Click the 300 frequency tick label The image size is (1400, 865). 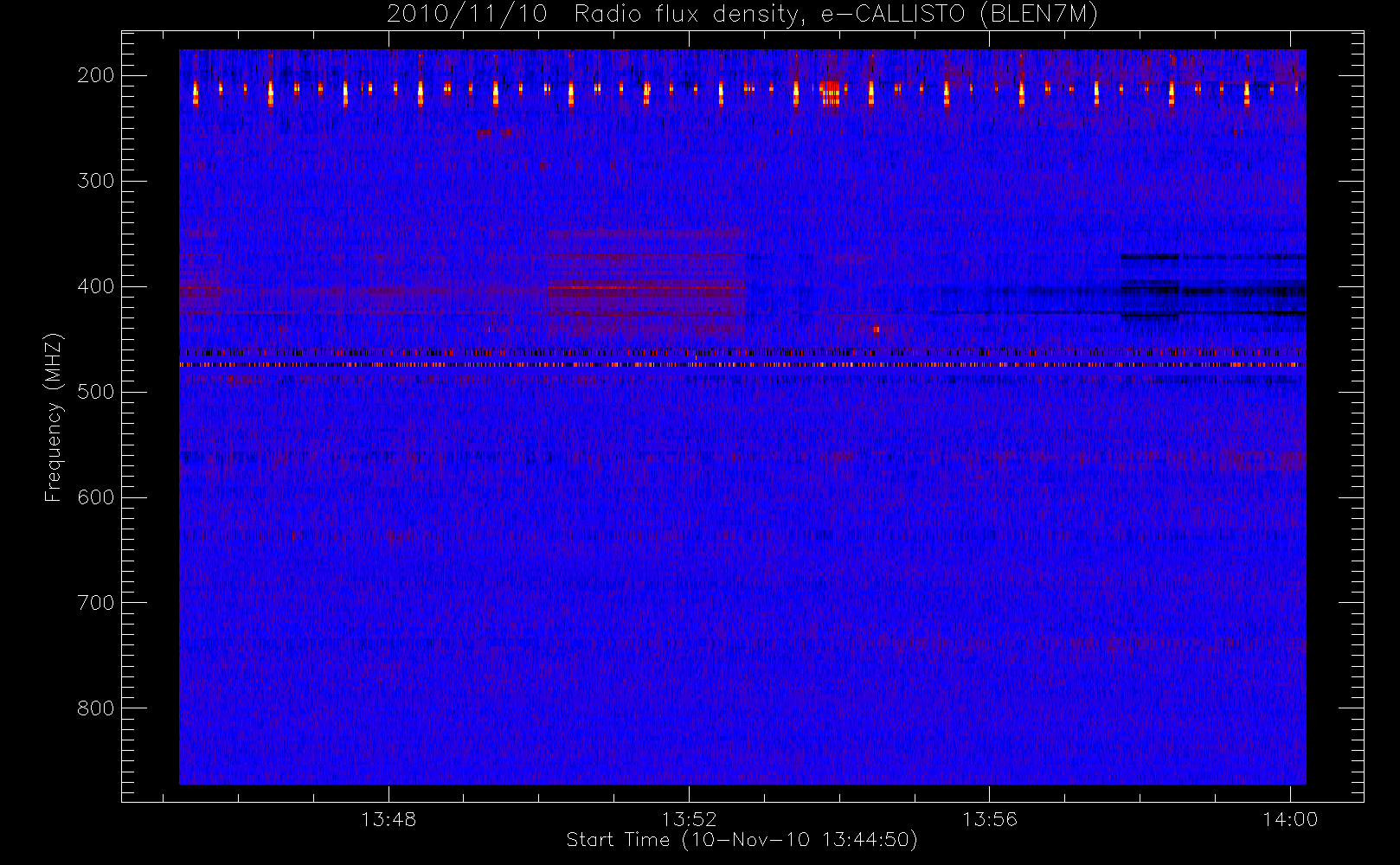pyautogui.click(x=96, y=181)
